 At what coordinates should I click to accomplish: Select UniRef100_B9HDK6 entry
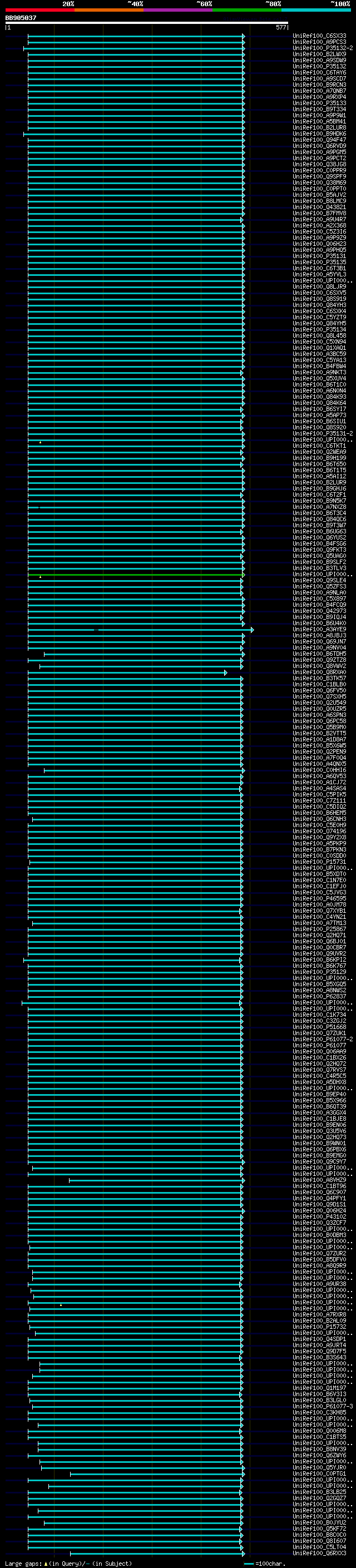(319, 134)
